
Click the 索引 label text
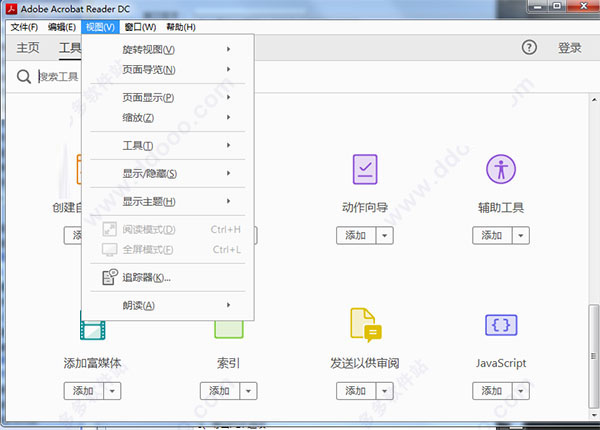coord(228,363)
